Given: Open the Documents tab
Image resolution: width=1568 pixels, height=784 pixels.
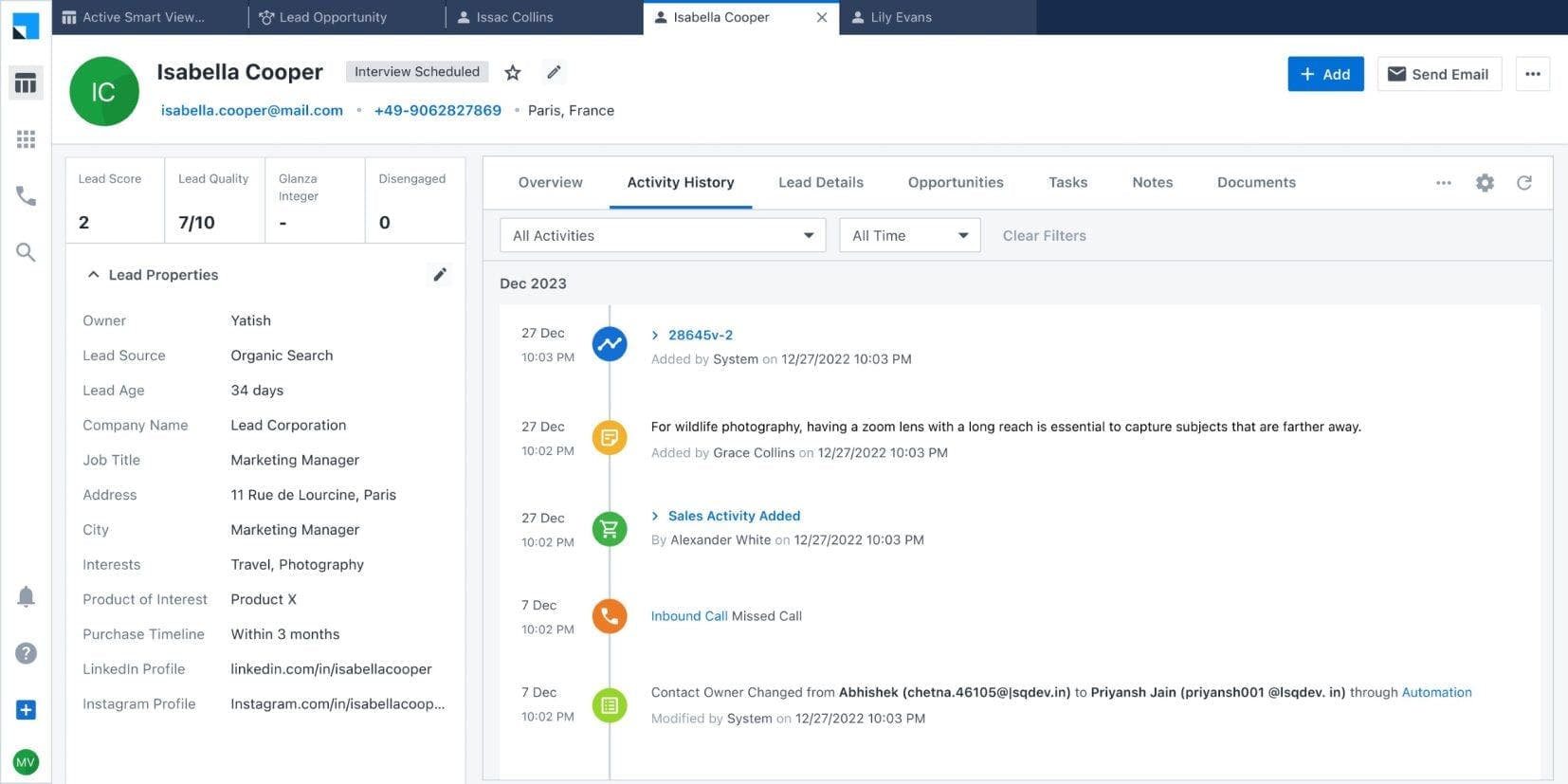Looking at the screenshot, I should (x=1256, y=183).
